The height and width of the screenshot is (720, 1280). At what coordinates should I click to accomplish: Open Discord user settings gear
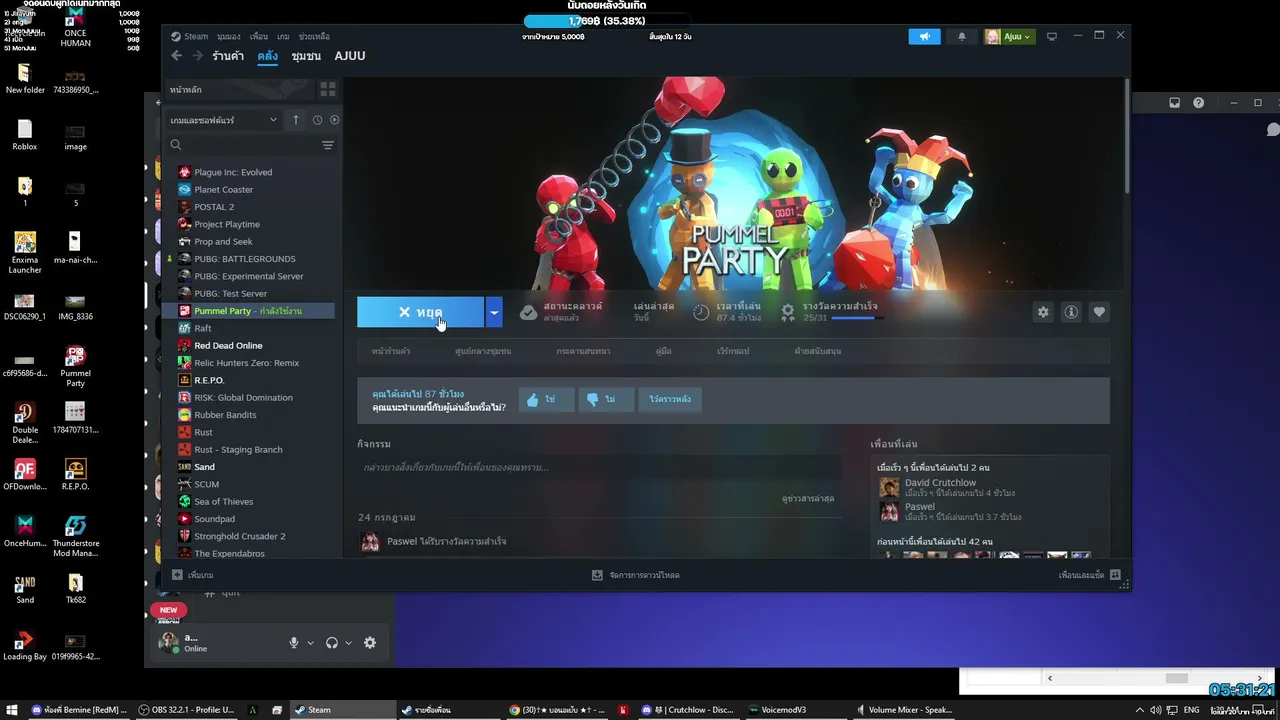pos(370,643)
